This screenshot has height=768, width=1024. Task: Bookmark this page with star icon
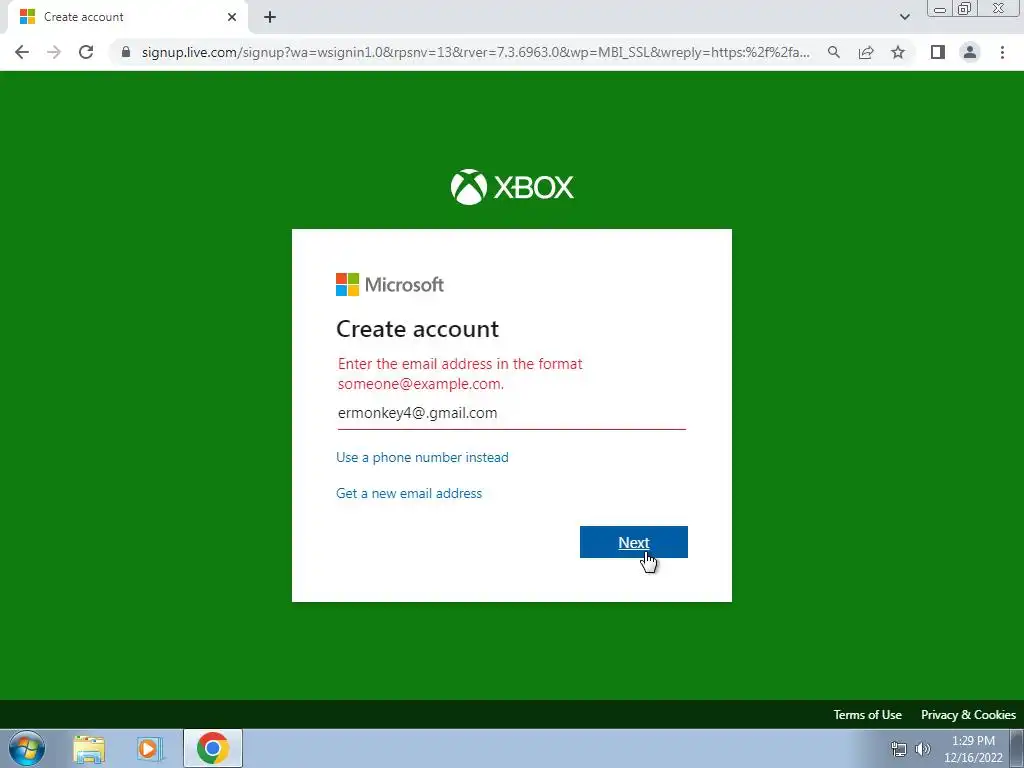pos(898,52)
